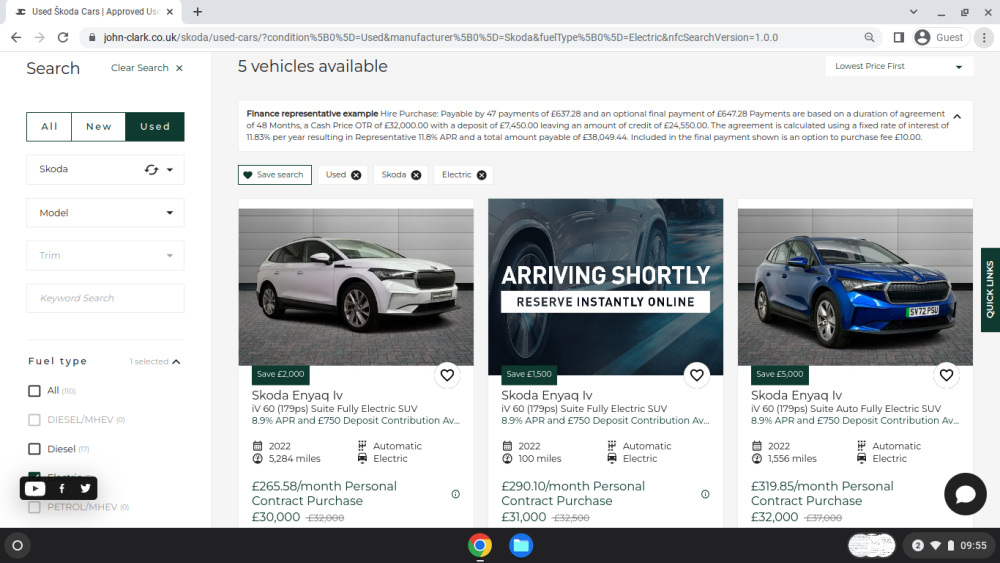Show finance info for £290.10/month offer

point(705,494)
